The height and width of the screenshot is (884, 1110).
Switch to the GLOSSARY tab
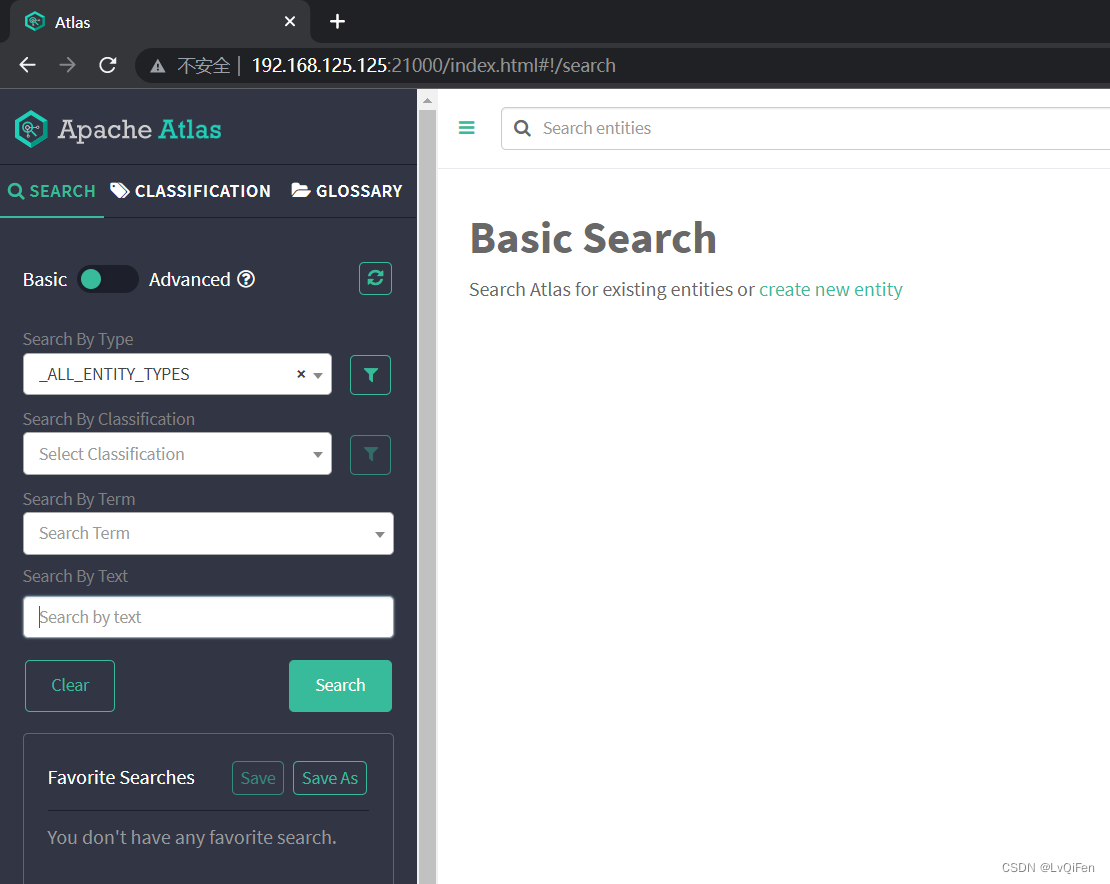tap(347, 190)
